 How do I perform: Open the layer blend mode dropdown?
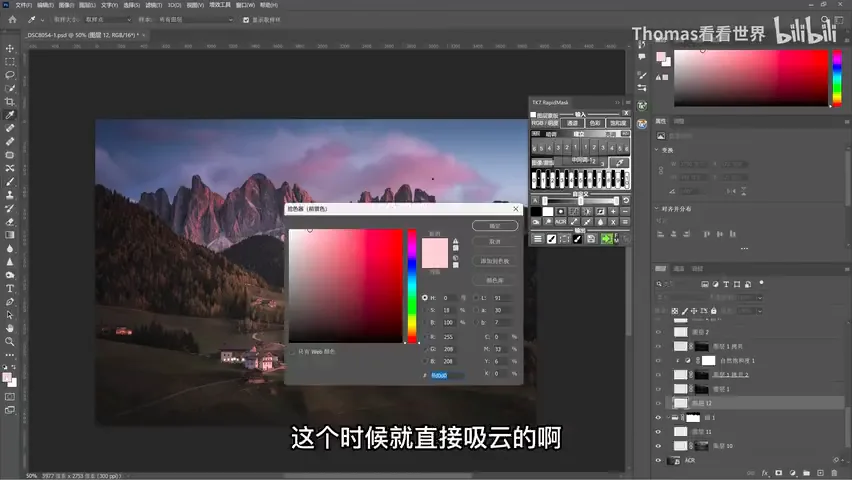click(682, 297)
